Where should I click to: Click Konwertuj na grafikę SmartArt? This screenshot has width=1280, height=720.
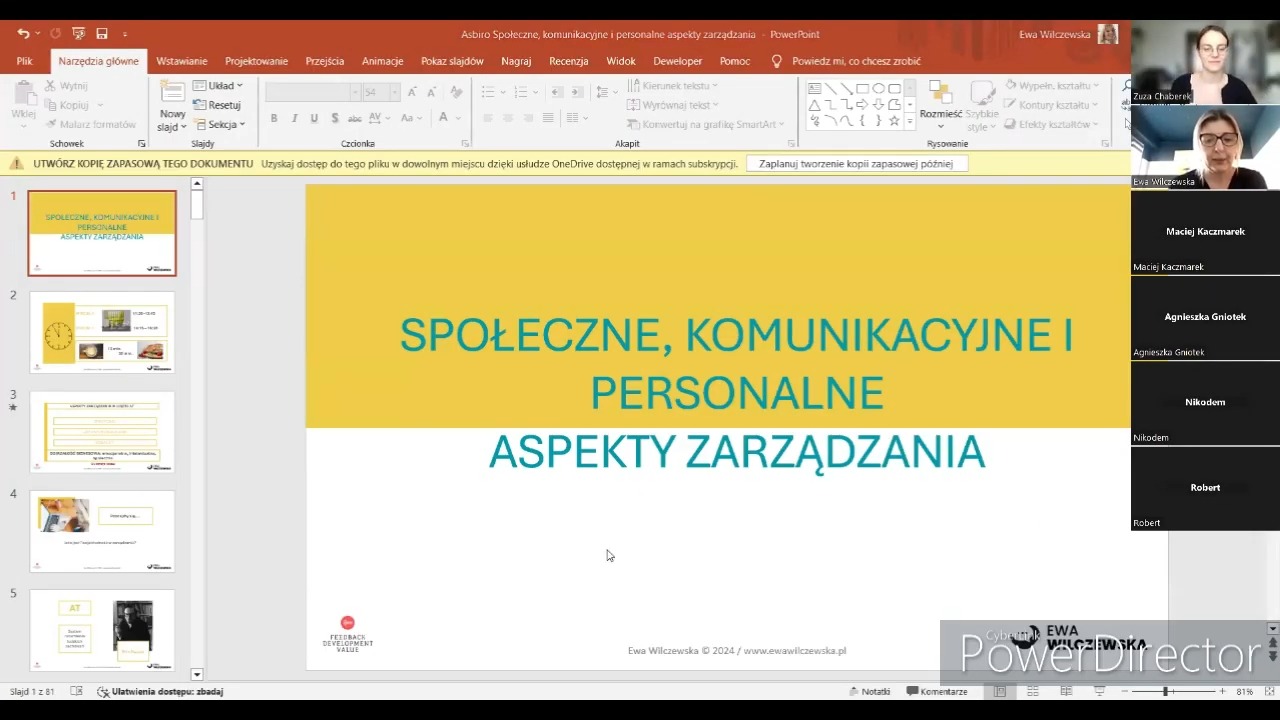pyautogui.click(x=706, y=125)
